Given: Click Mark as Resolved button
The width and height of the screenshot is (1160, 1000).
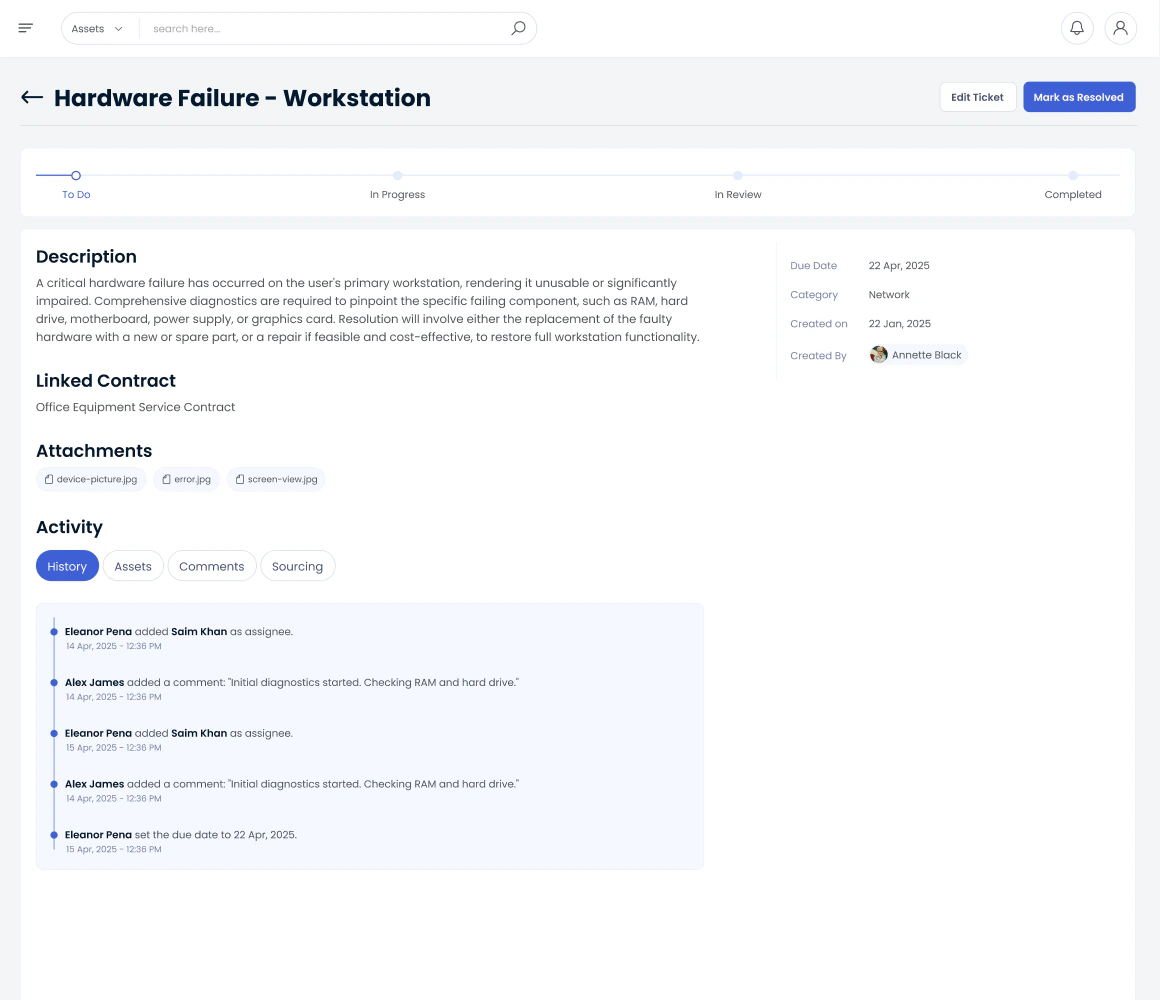Looking at the screenshot, I should [x=1079, y=97].
